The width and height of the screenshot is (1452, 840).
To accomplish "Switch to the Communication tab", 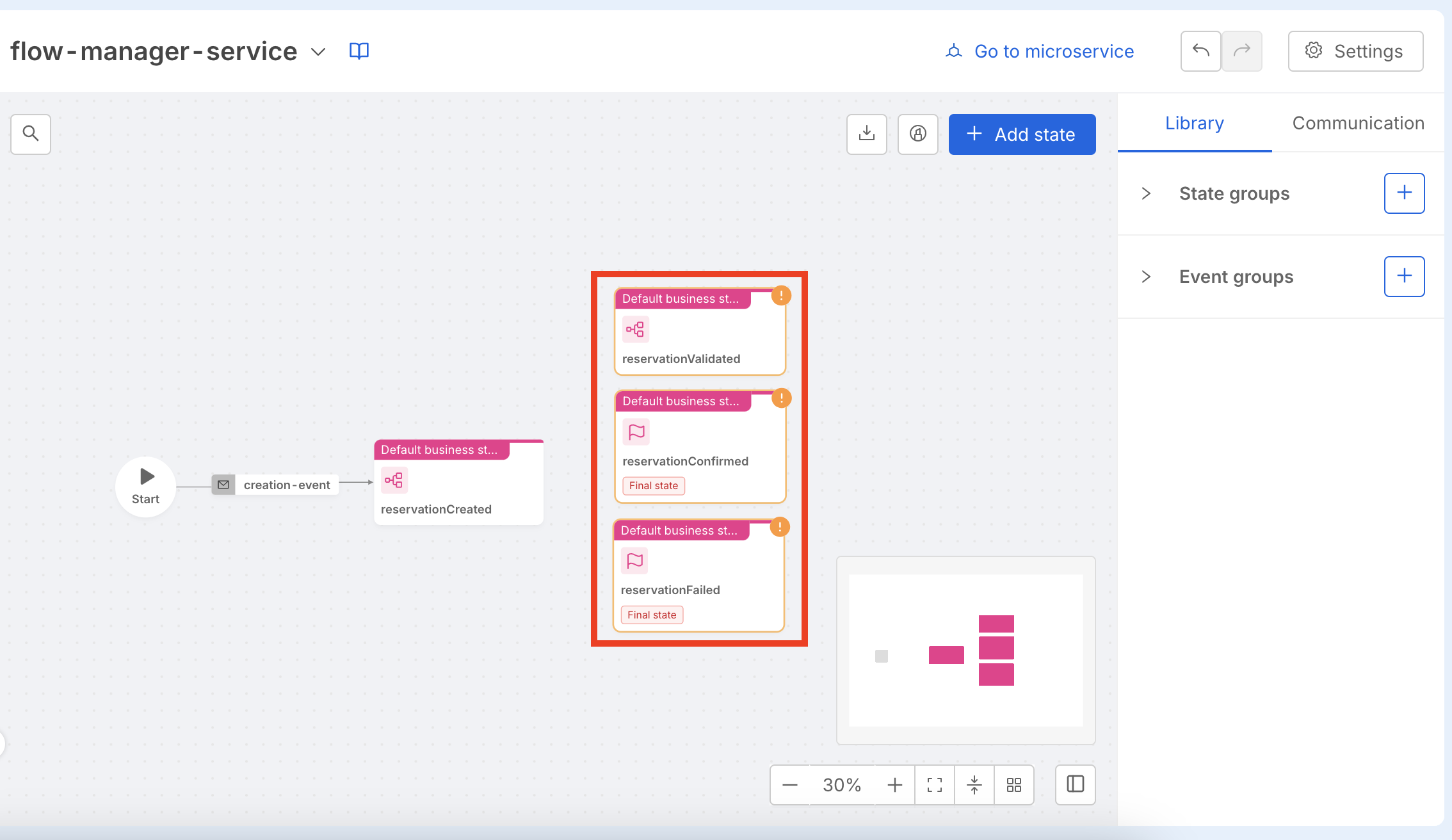I will [1358, 123].
